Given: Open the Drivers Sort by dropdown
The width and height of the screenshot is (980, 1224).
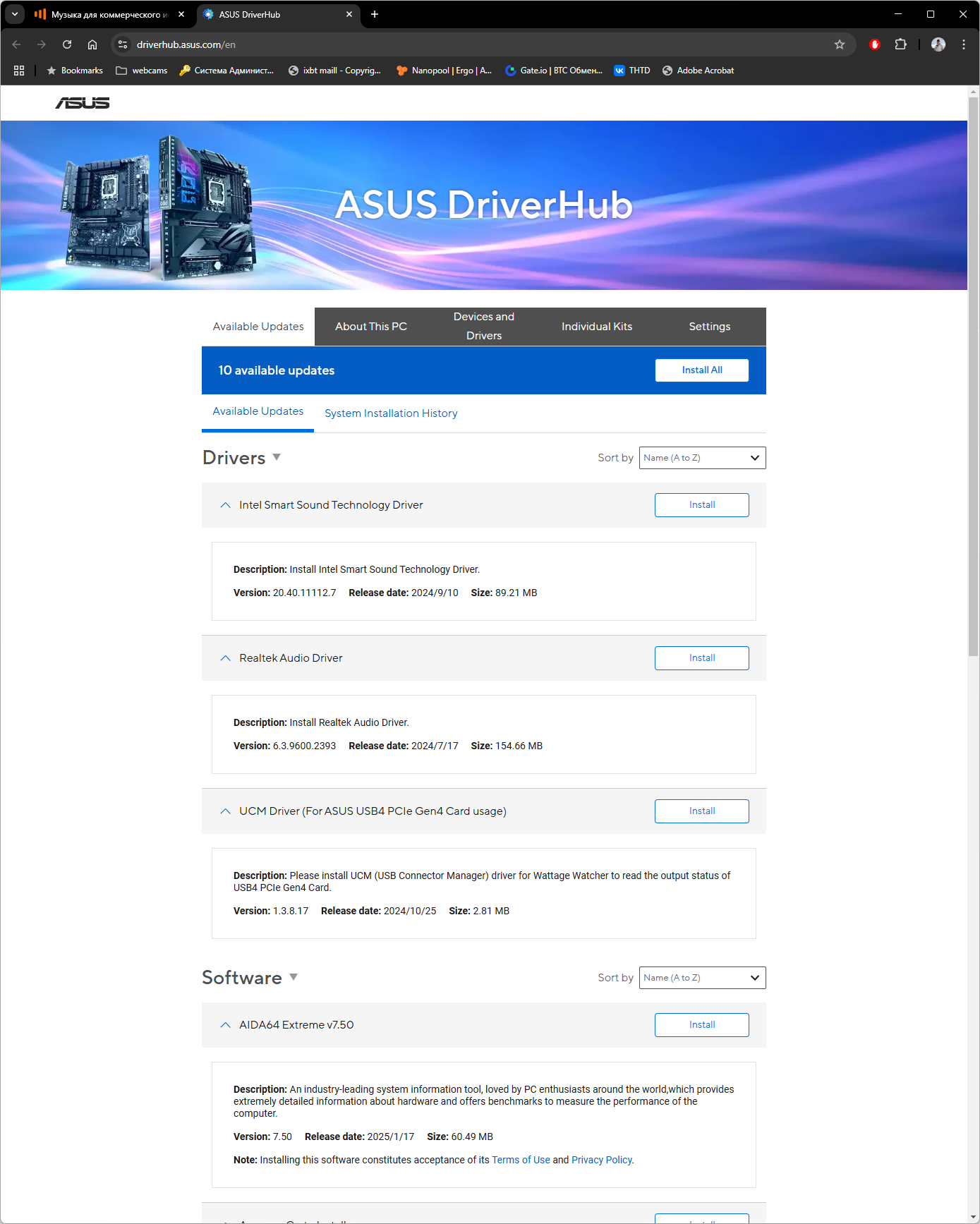Looking at the screenshot, I should tap(702, 458).
